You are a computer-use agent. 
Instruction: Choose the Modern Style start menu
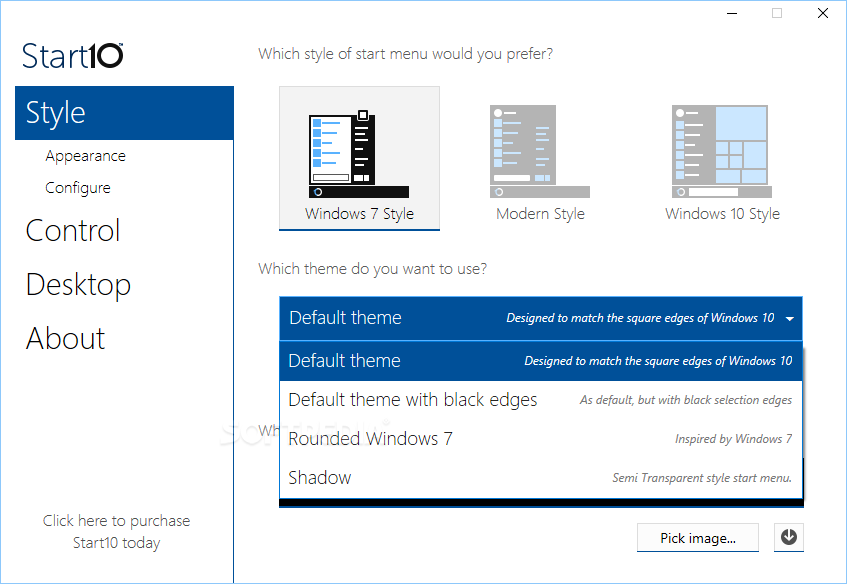540,162
